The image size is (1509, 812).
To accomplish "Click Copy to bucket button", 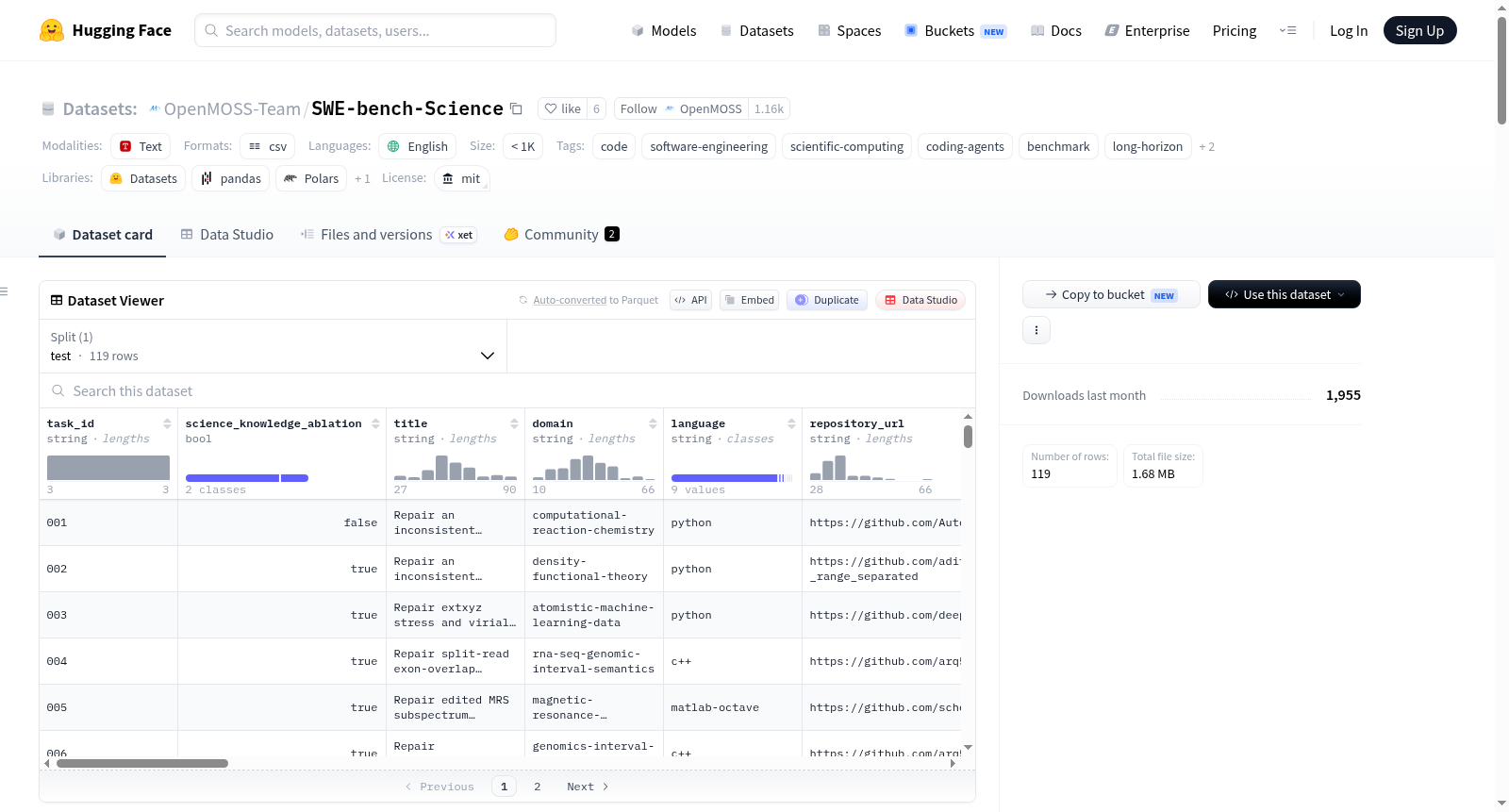I will 1111,294.
